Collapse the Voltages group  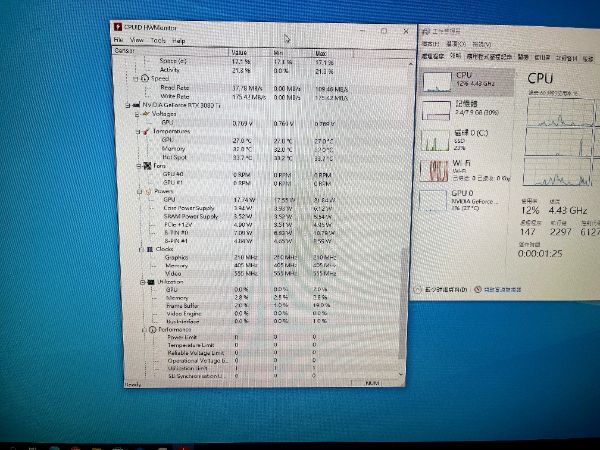tap(137, 114)
